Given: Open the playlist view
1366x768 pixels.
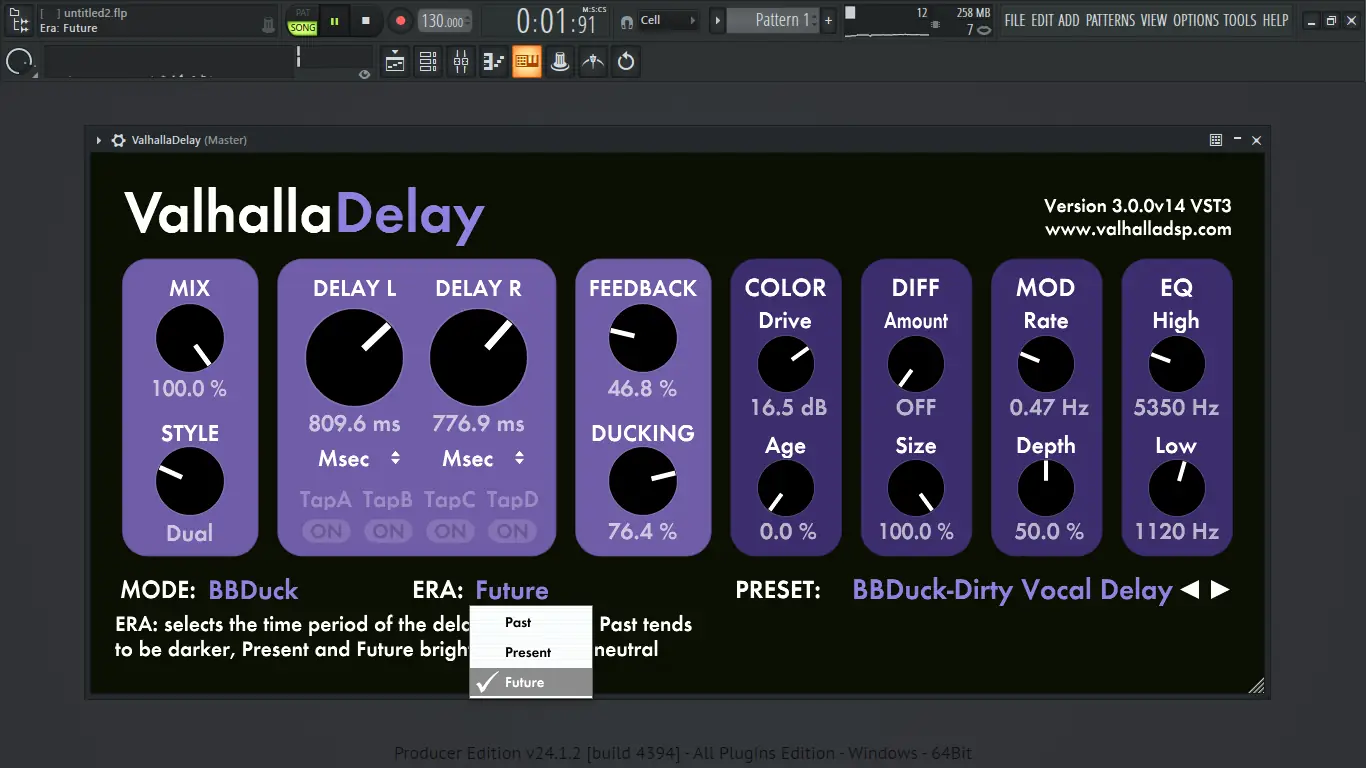Looking at the screenshot, I should (395, 62).
